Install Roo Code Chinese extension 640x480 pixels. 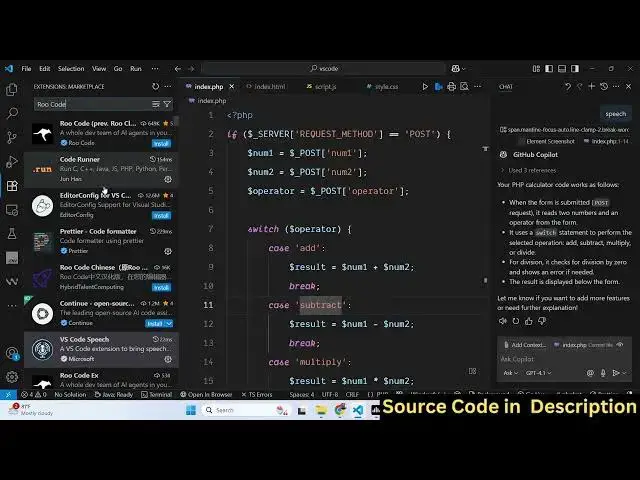161,288
